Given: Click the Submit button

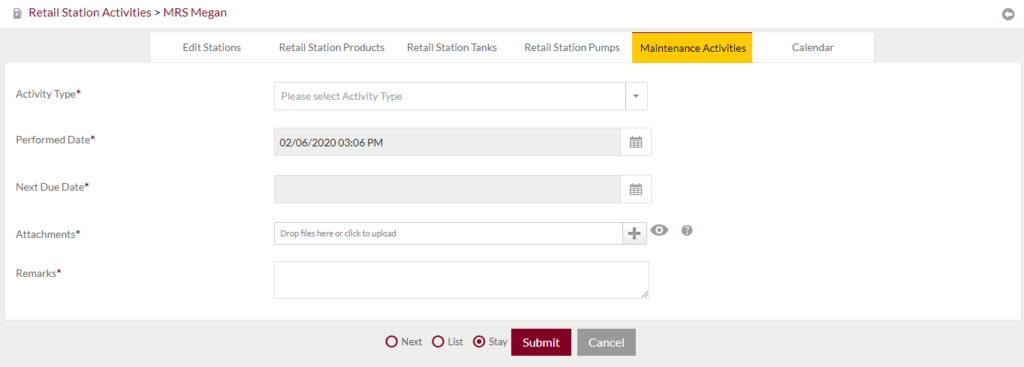Looking at the screenshot, I should pyautogui.click(x=541, y=342).
